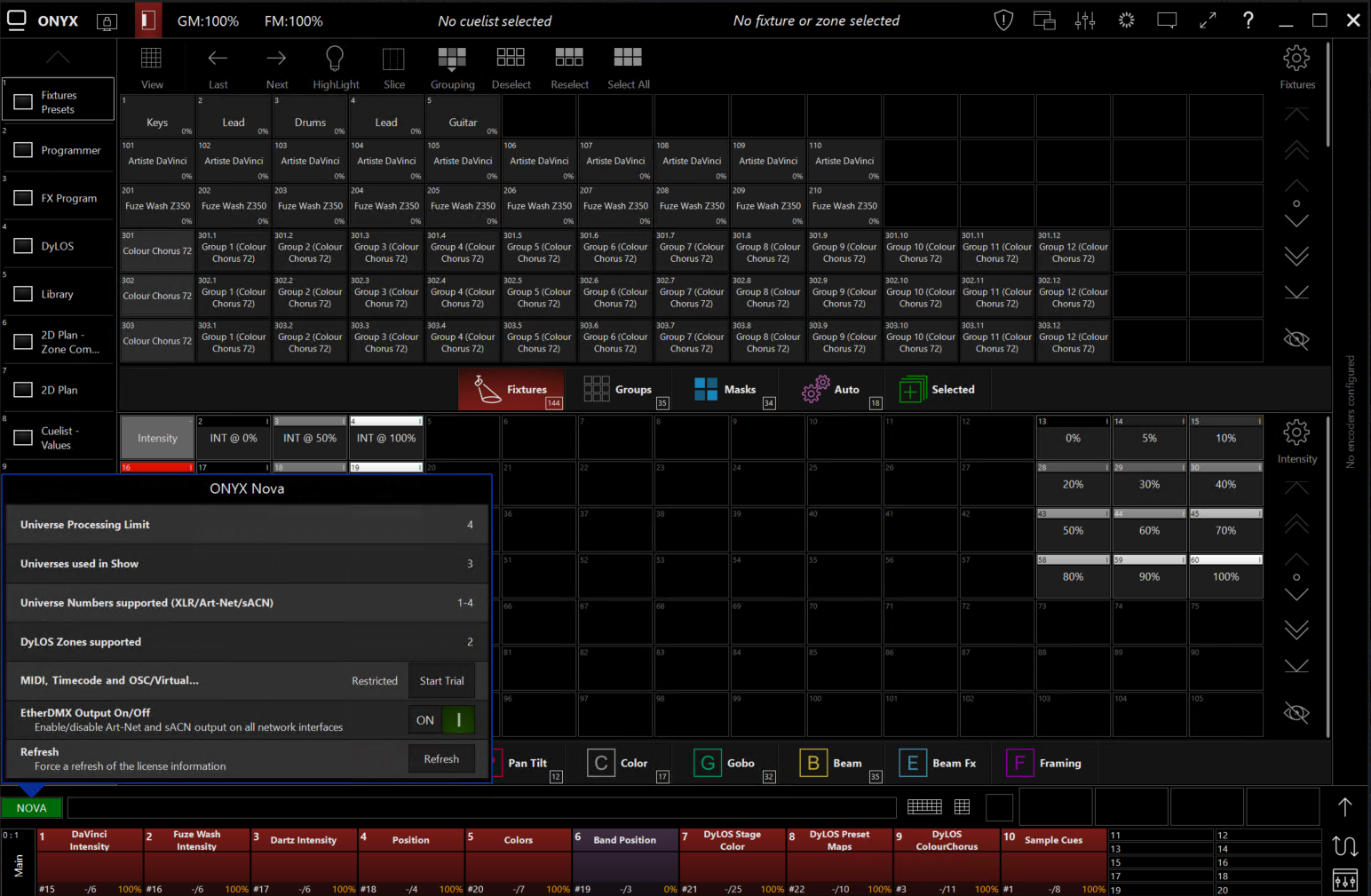The width and height of the screenshot is (1371, 896).
Task: Select the 70% intensity preset
Action: pyautogui.click(x=1225, y=530)
